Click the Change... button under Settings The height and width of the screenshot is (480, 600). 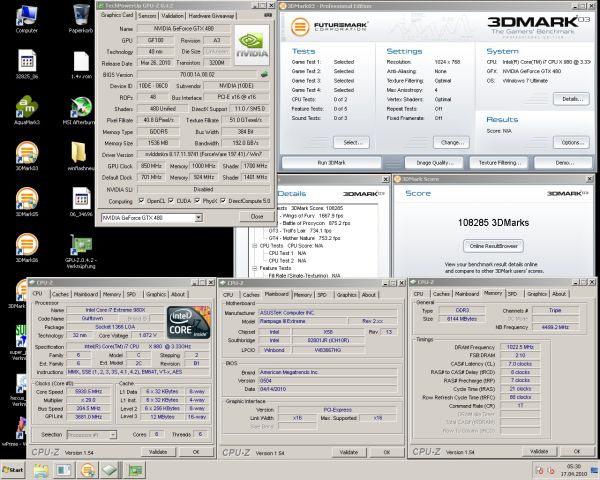tap(452, 142)
